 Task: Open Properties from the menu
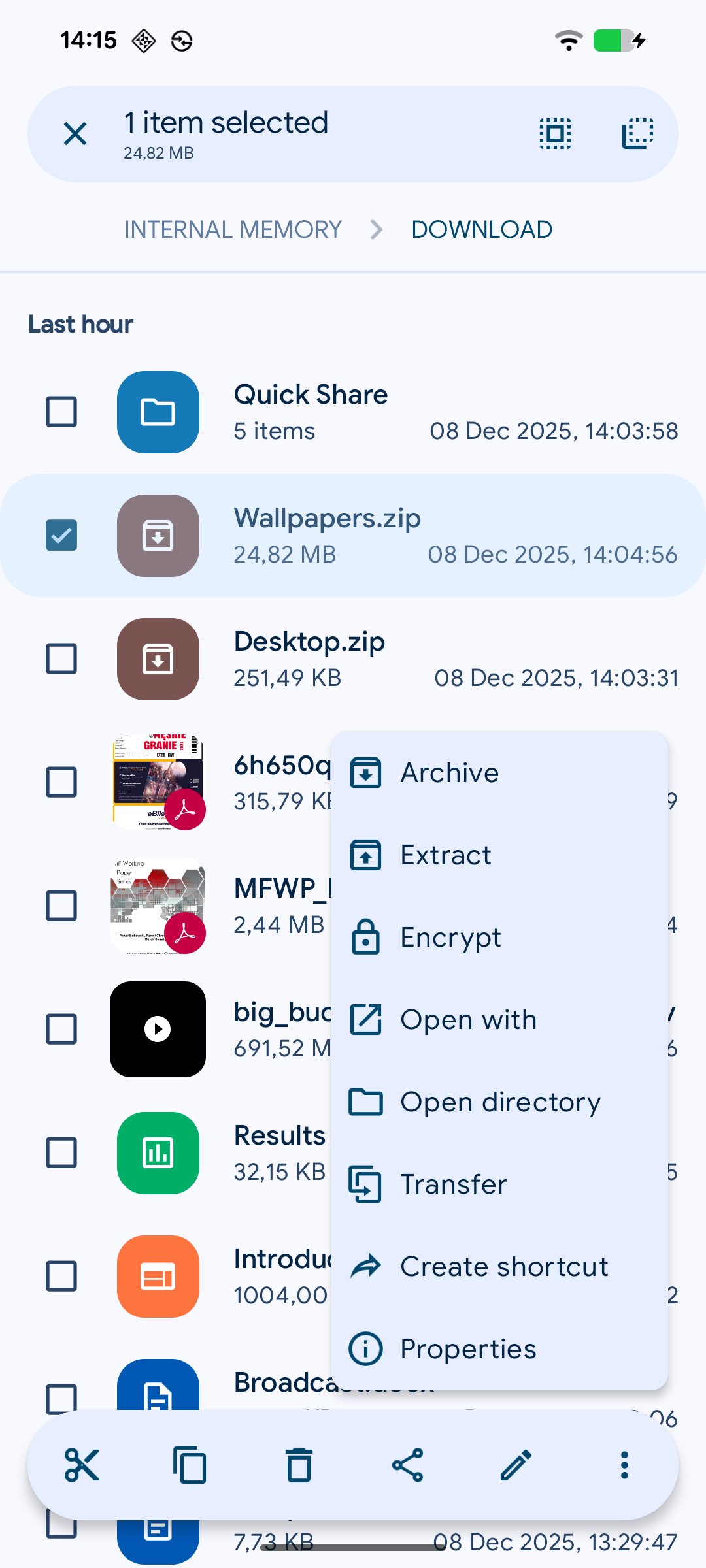[x=499, y=1349]
